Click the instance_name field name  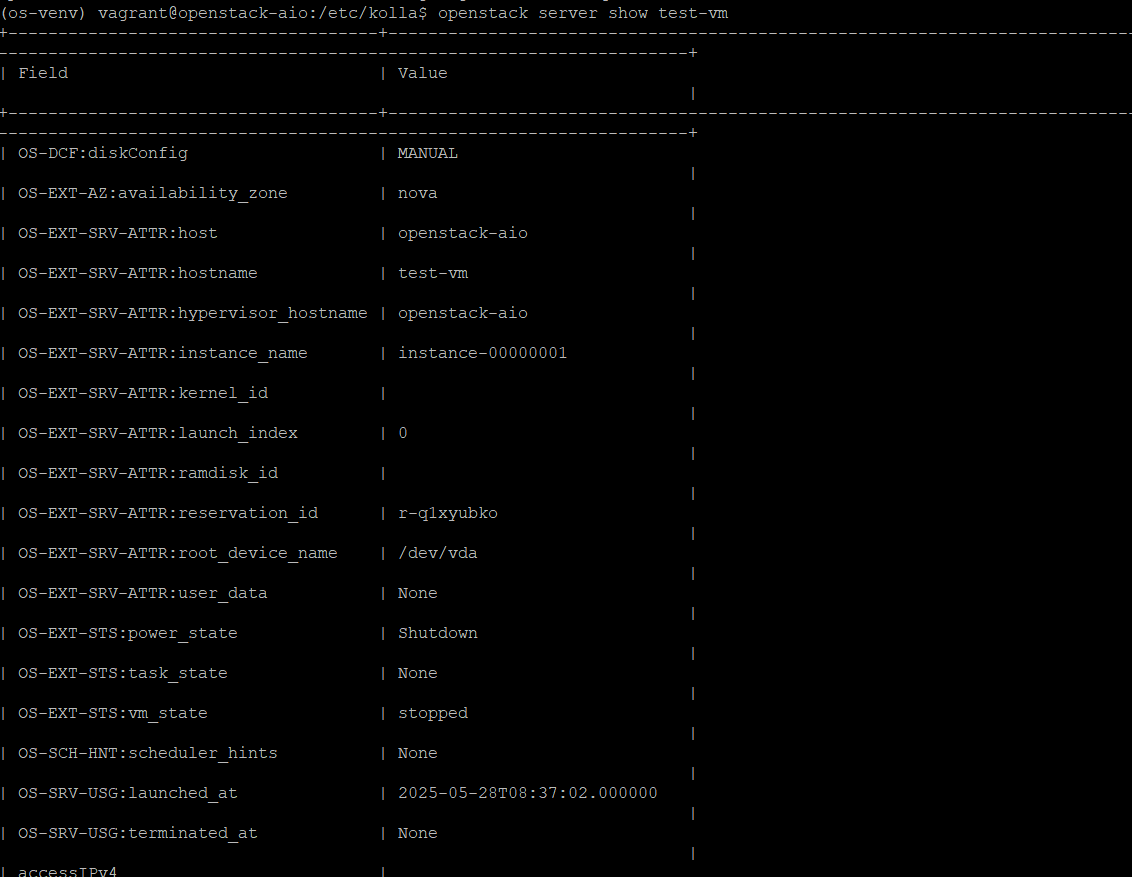(163, 353)
